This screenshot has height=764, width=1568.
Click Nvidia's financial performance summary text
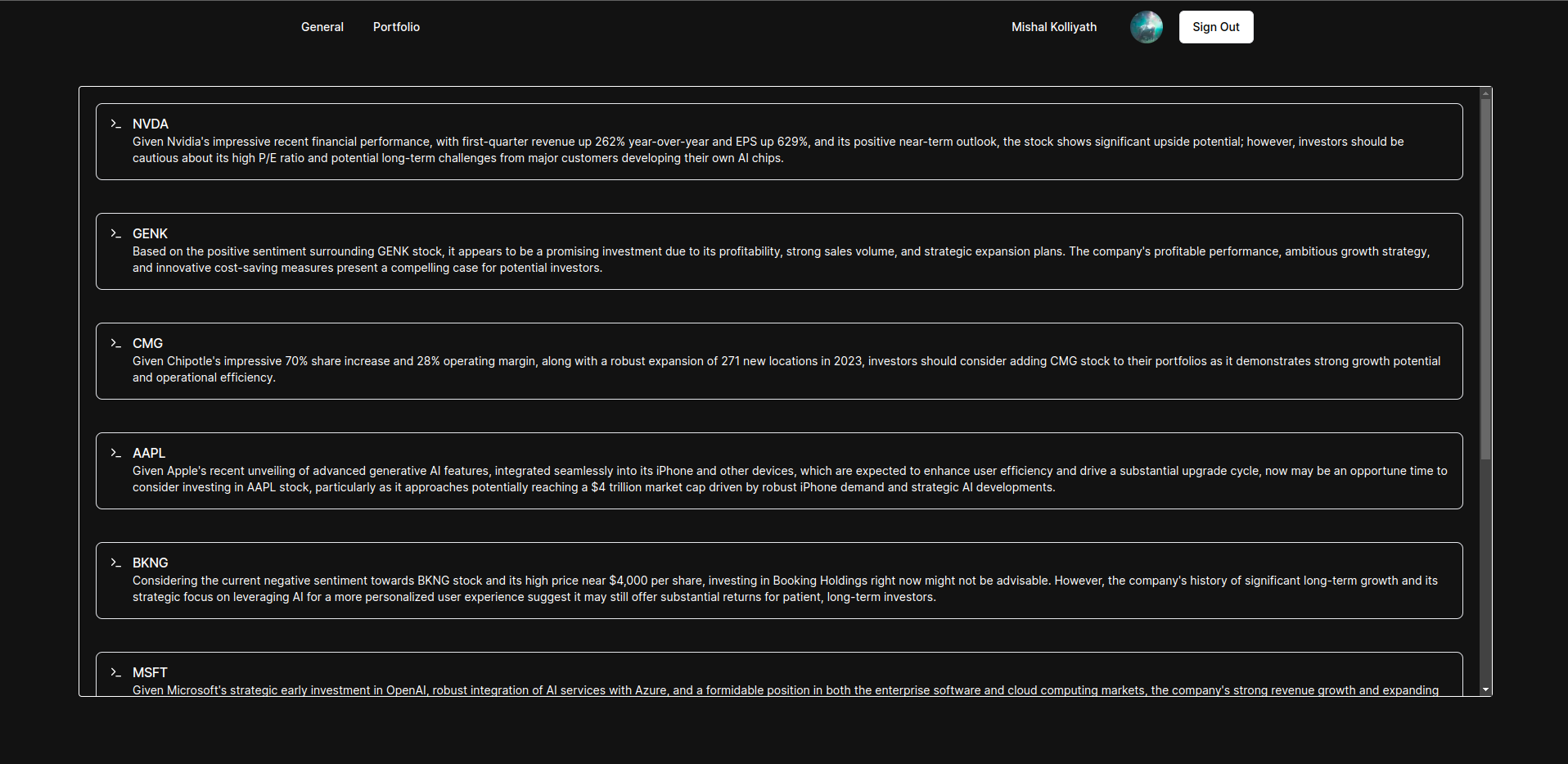coord(768,150)
